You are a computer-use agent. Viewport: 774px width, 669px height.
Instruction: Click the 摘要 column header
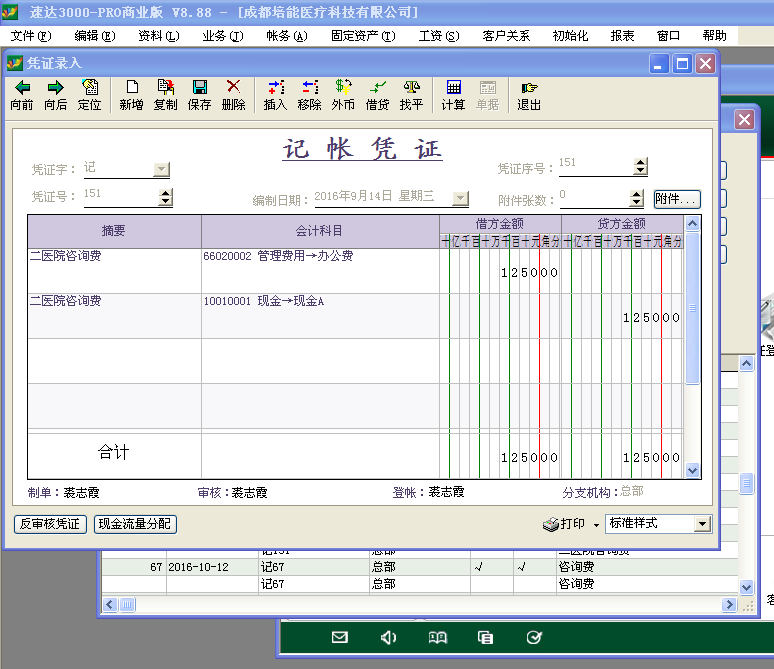coord(114,231)
